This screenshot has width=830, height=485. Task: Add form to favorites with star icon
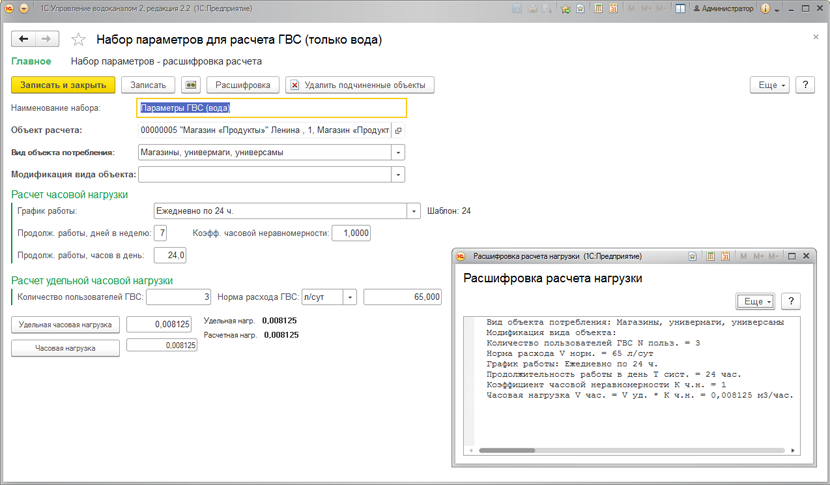(75, 40)
